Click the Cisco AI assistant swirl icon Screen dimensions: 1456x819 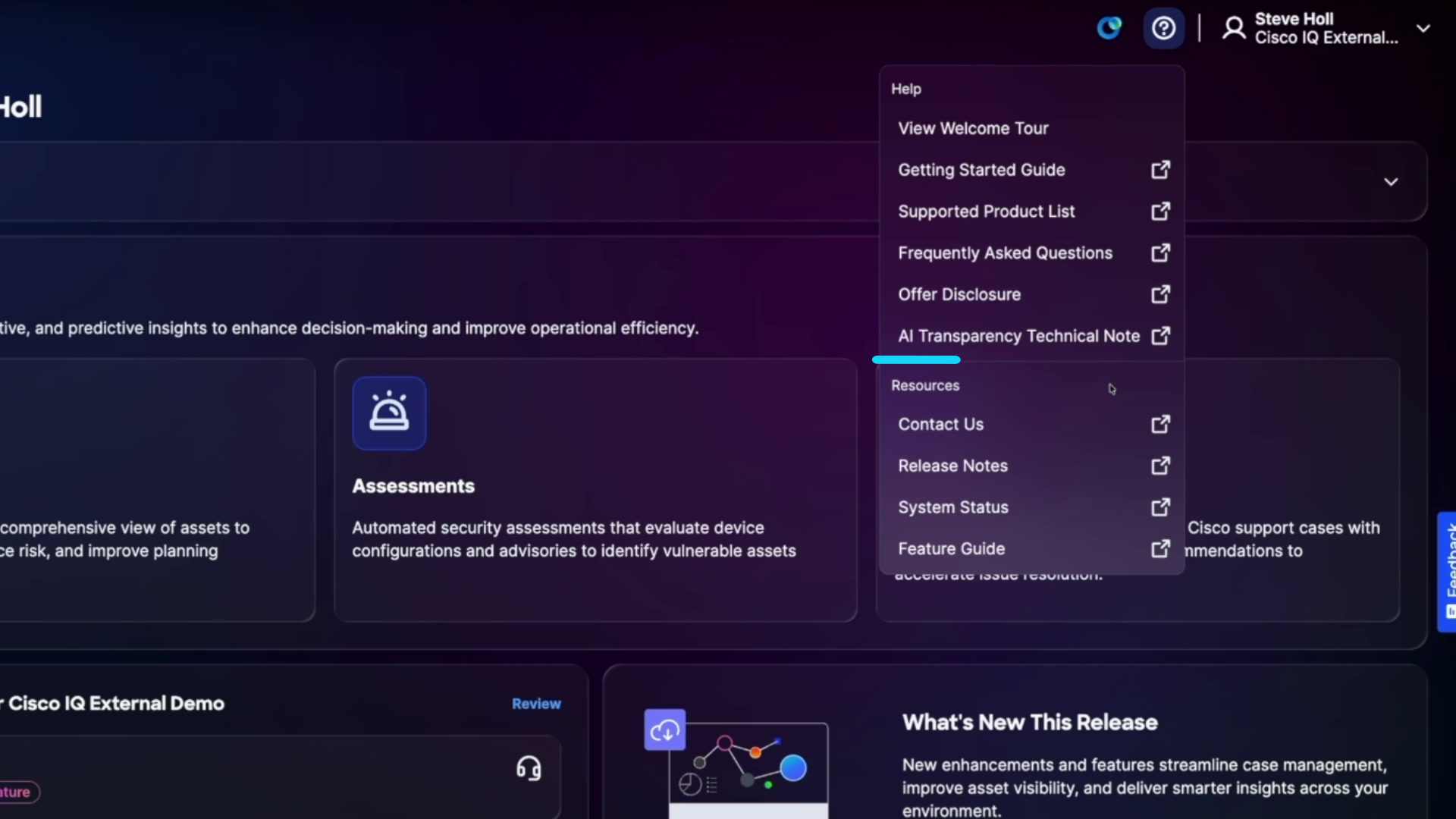pyautogui.click(x=1109, y=29)
